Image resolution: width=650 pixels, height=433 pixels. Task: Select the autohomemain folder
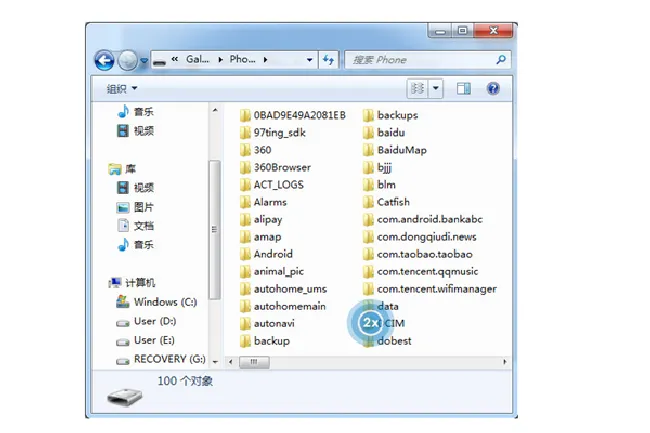(283, 307)
